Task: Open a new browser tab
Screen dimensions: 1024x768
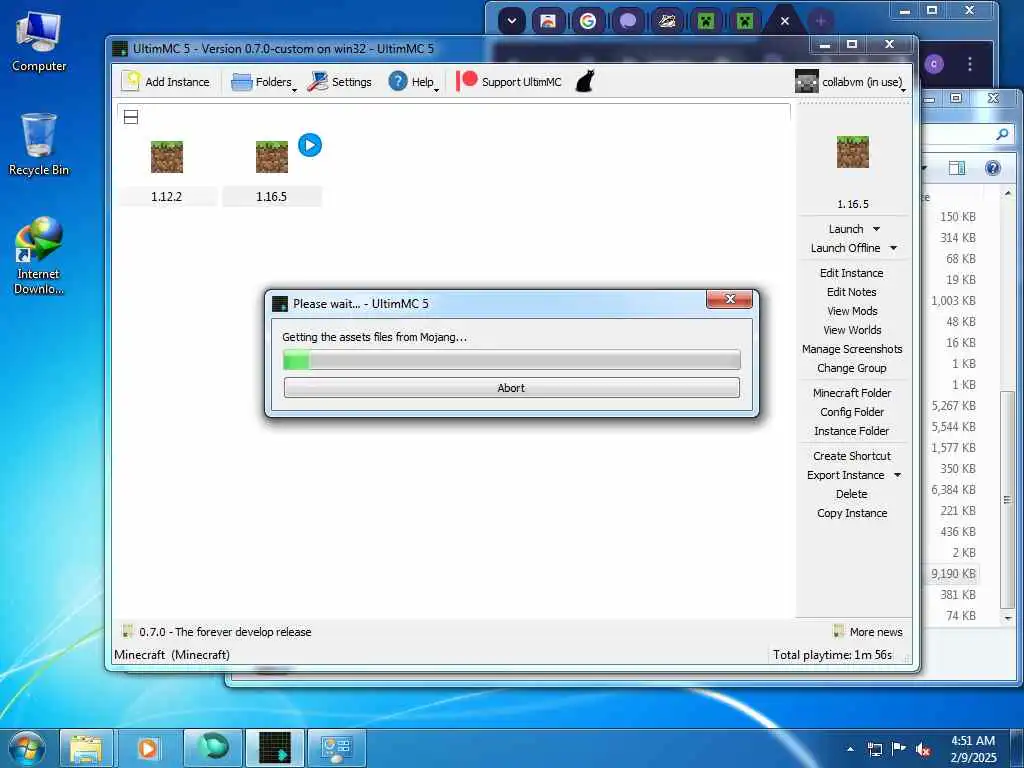Action: [821, 21]
